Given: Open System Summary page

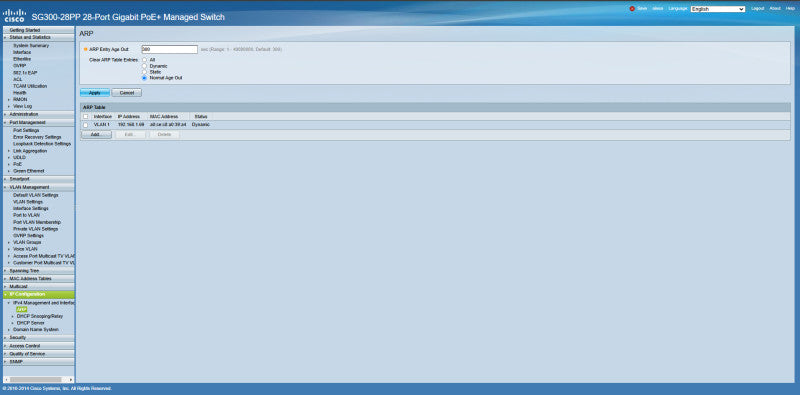Looking at the screenshot, I should point(31,45).
